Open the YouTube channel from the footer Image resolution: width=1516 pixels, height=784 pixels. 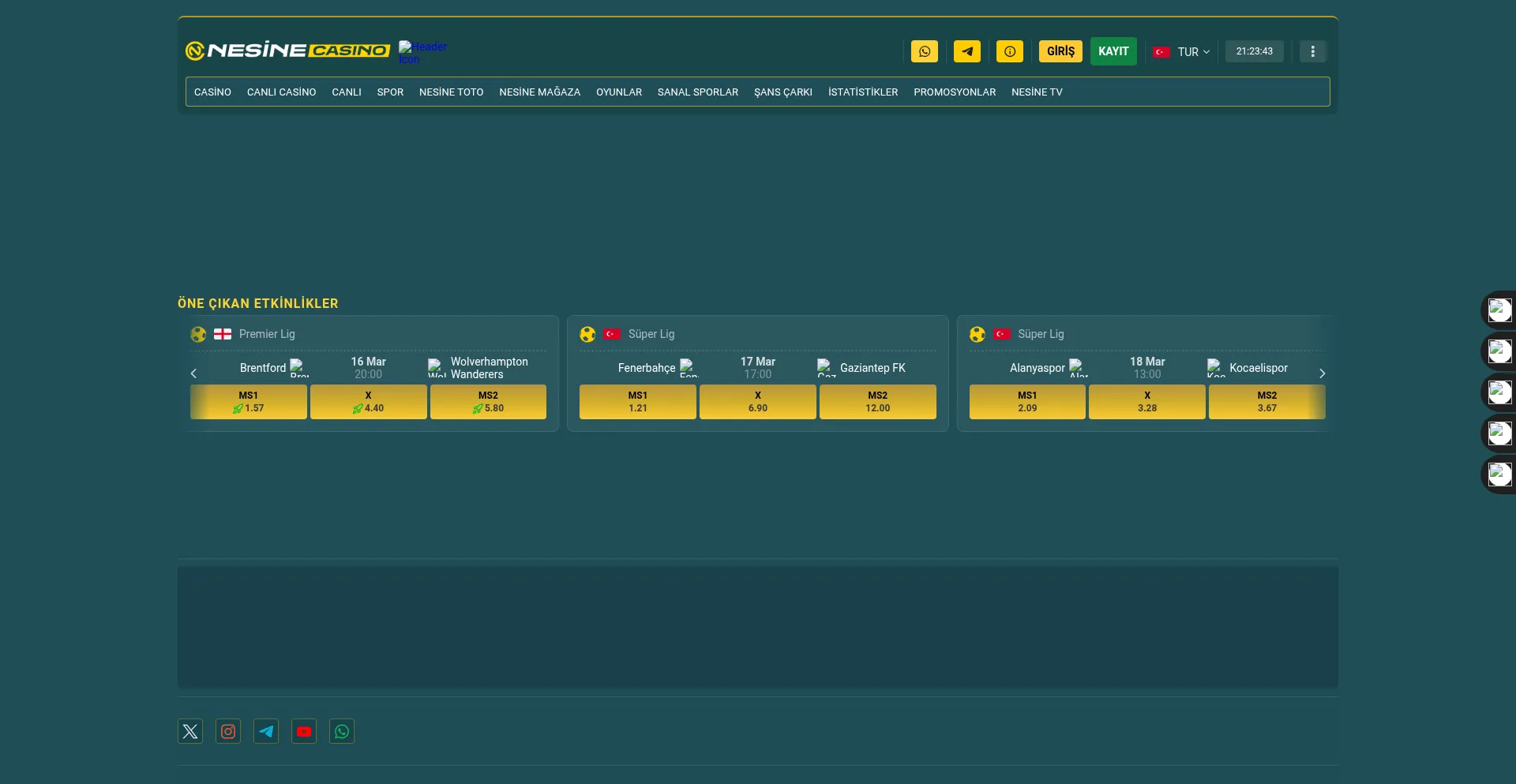[x=304, y=731]
